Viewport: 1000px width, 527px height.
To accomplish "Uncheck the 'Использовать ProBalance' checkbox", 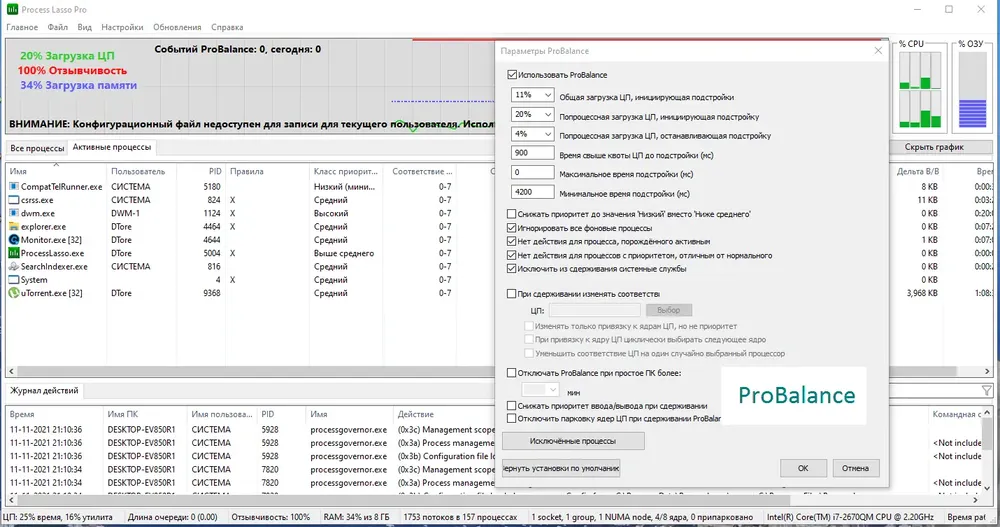I will [511, 75].
